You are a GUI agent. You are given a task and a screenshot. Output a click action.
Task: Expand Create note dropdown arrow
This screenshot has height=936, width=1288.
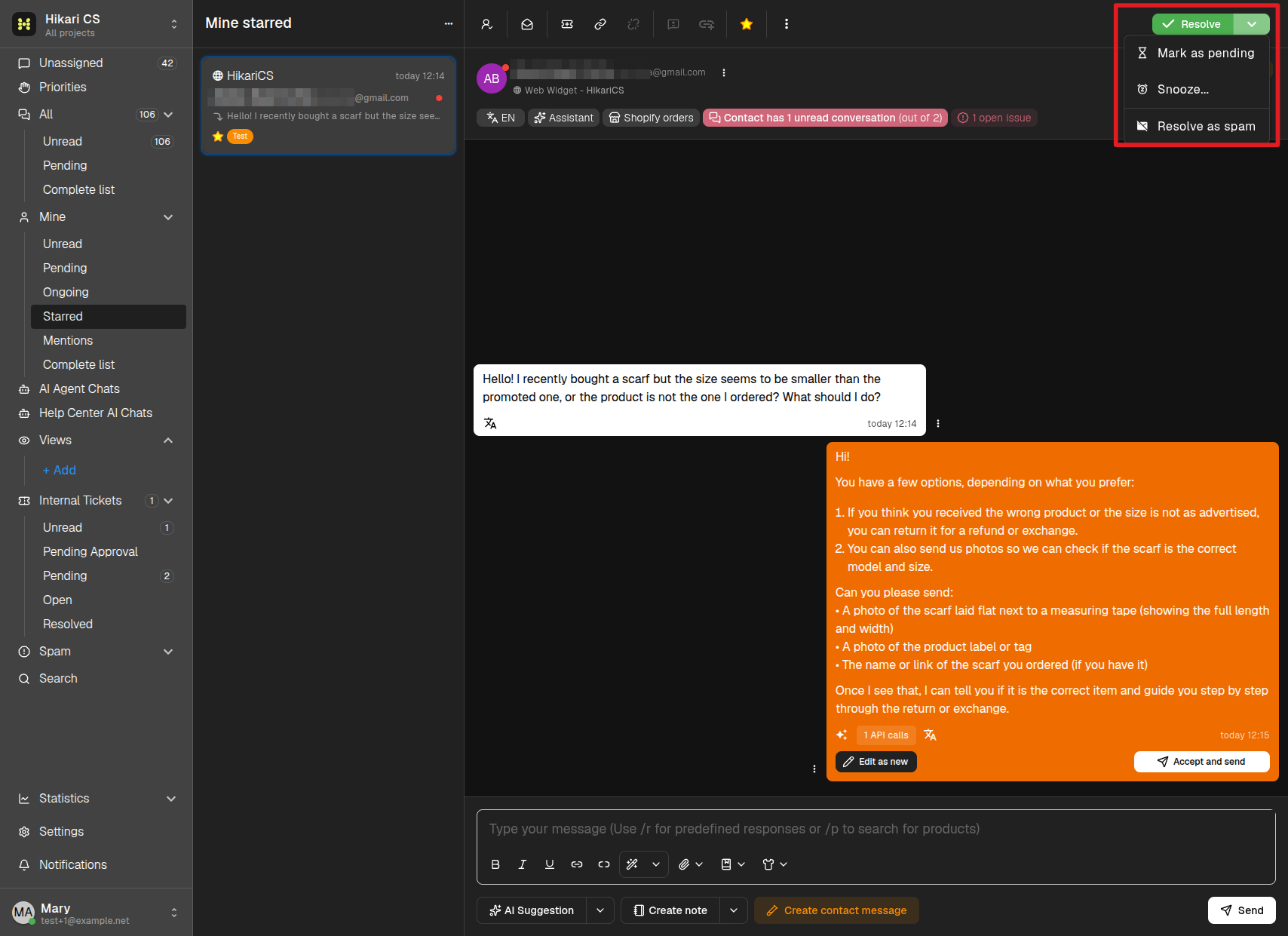734,910
